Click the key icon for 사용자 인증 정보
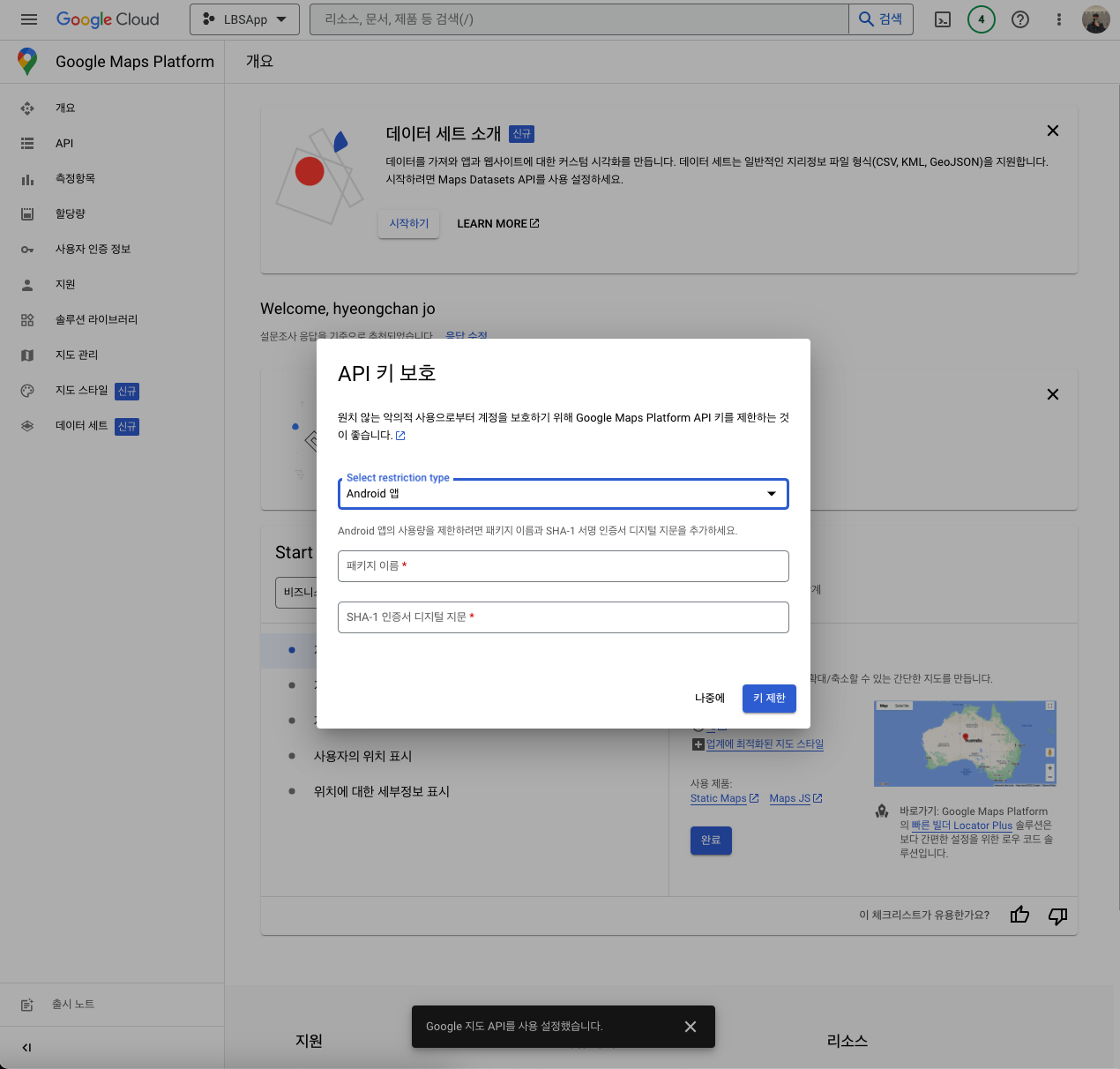Screen dimensions: 1120x1069 (27, 250)
